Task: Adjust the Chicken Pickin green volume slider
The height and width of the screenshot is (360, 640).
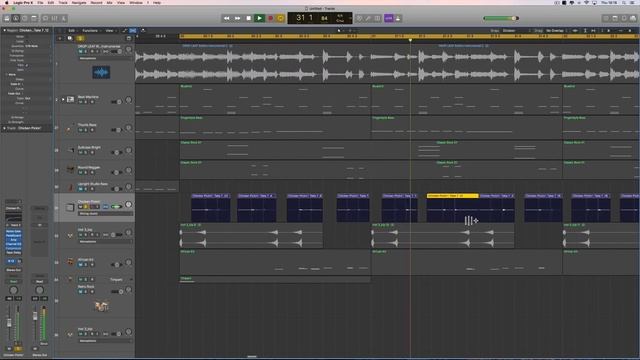Action: coord(116,207)
